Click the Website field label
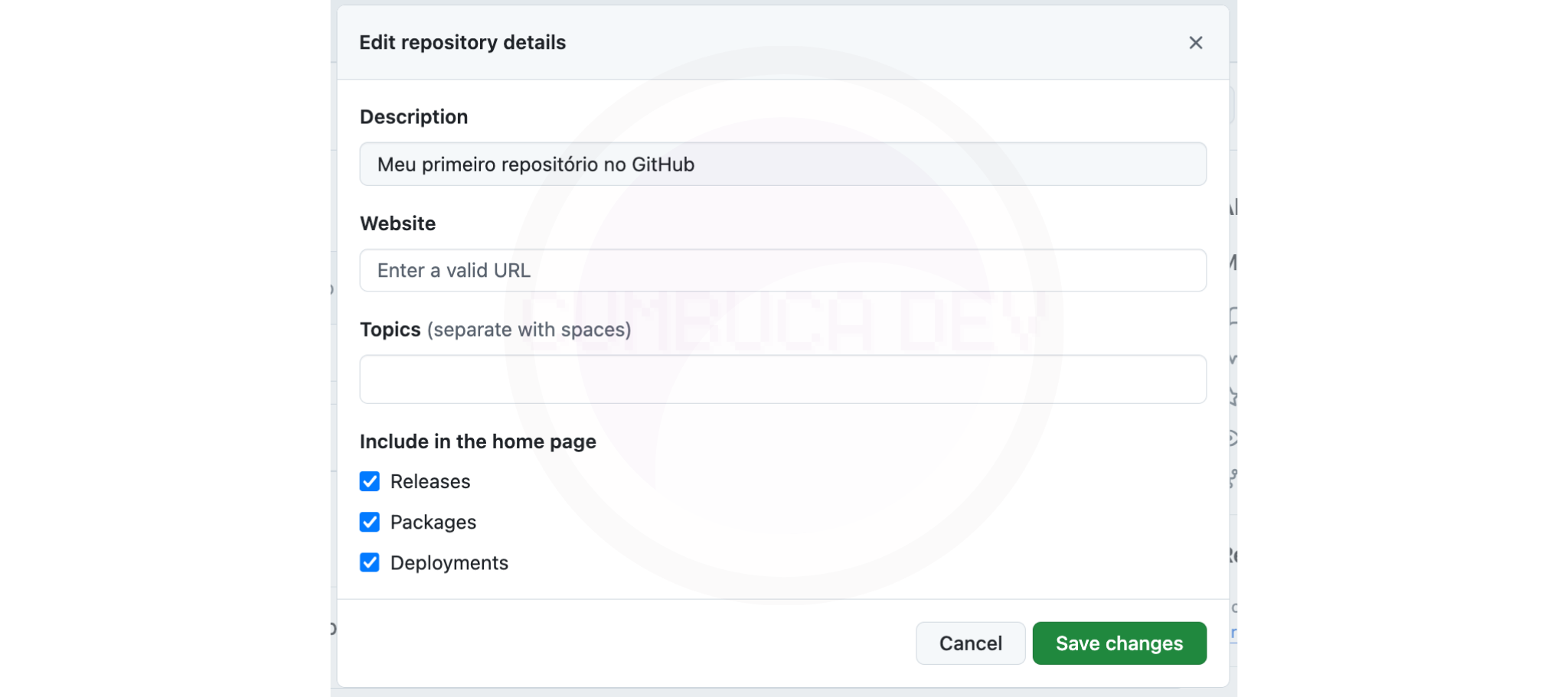The image size is (1568, 697). click(x=397, y=223)
